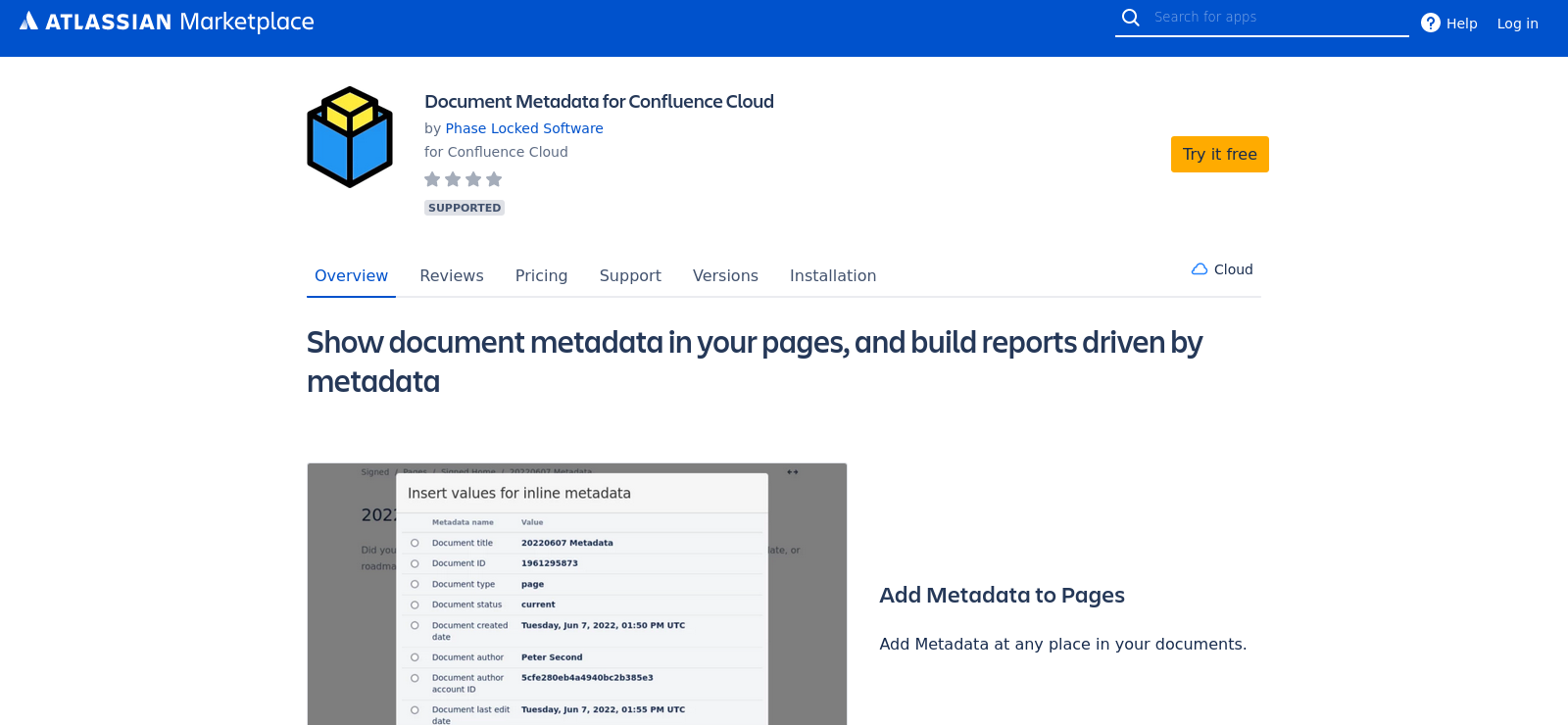This screenshot has height=725, width=1568.
Task: Click the expand arrows icon in screenshot
Action: pyautogui.click(x=793, y=472)
